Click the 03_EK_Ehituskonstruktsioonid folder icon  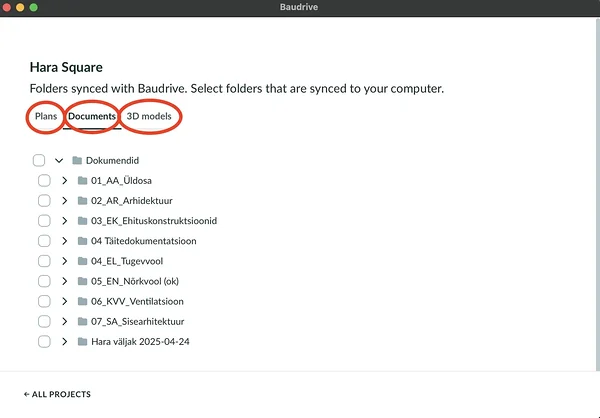82,221
